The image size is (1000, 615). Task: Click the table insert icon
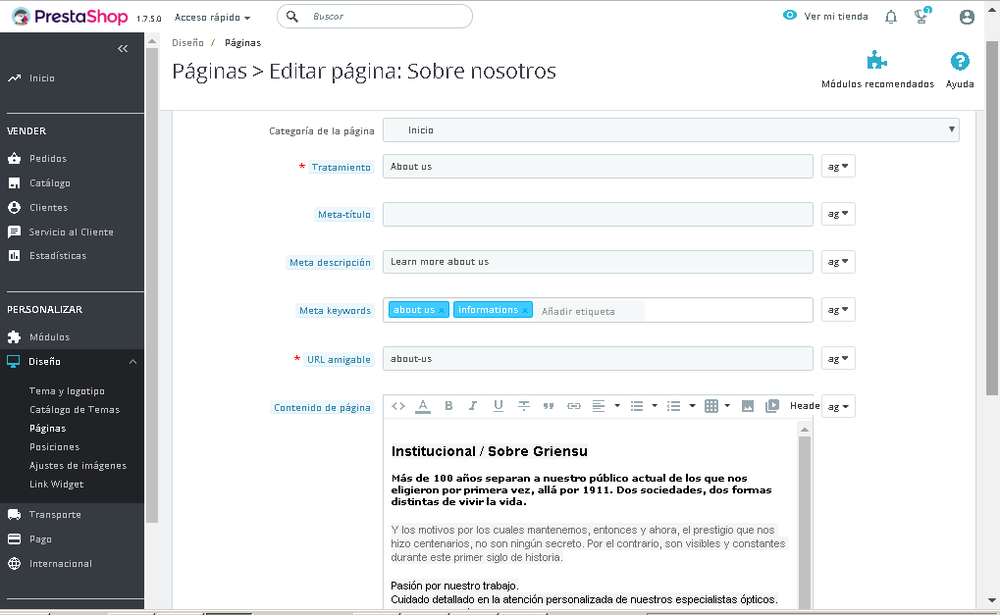pyautogui.click(x=711, y=406)
